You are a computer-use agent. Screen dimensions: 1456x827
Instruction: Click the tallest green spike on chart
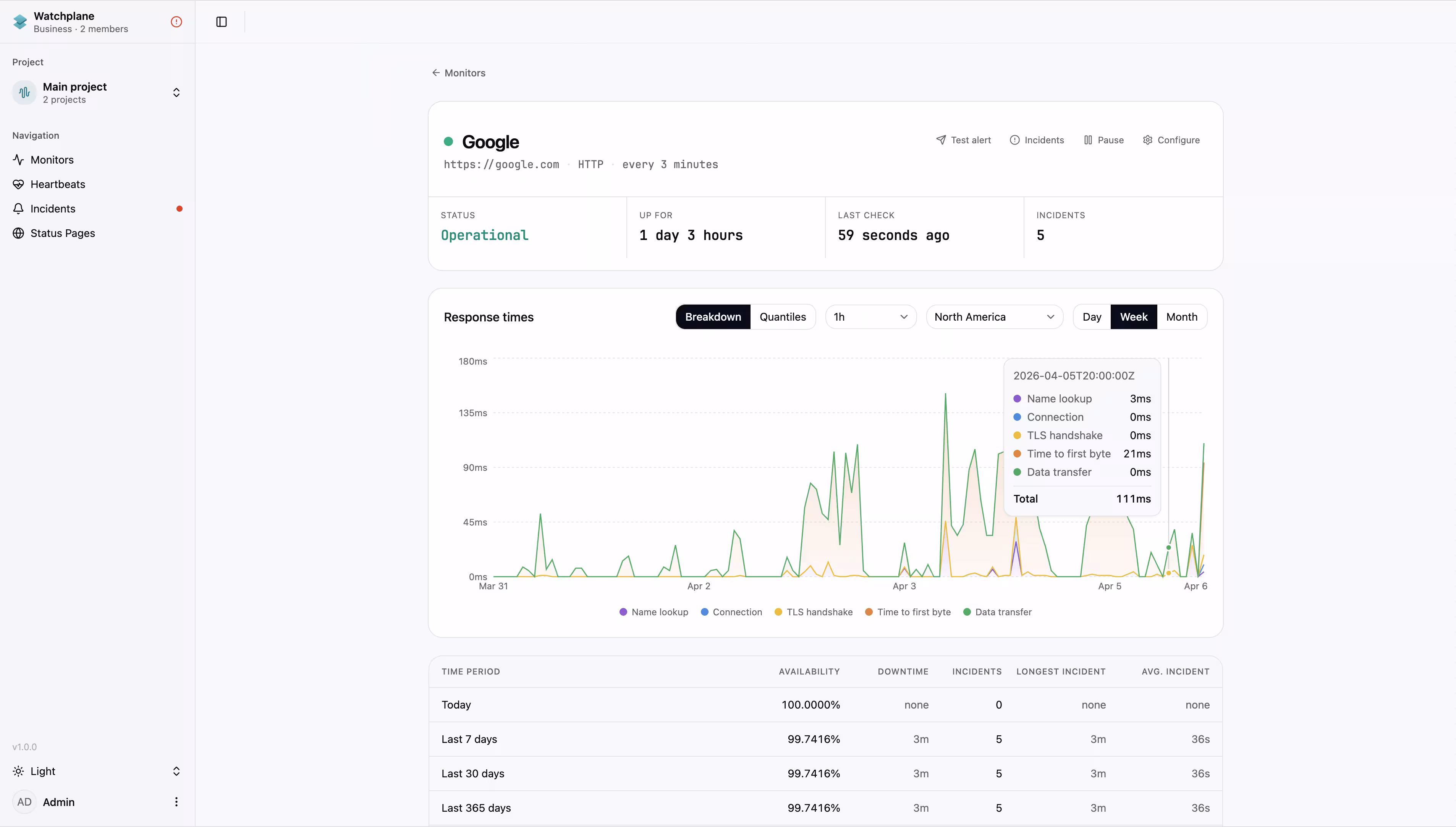(945, 394)
